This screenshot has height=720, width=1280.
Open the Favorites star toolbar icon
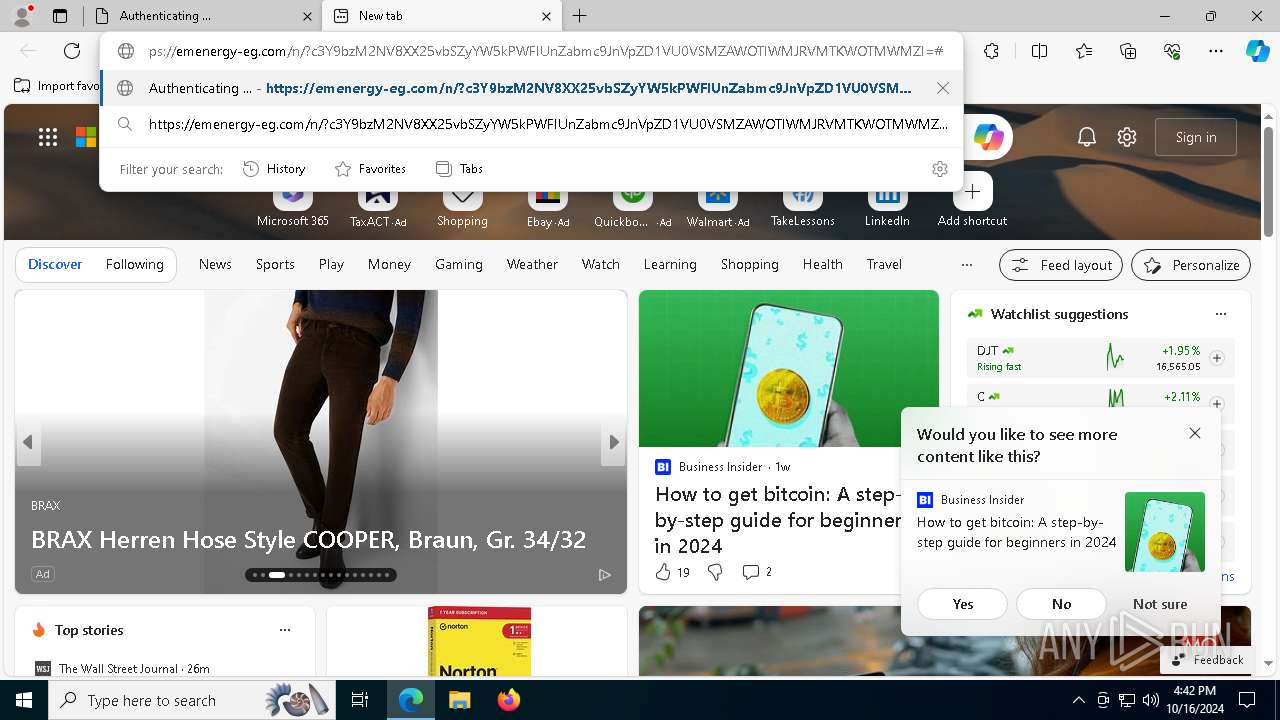tap(1084, 51)
